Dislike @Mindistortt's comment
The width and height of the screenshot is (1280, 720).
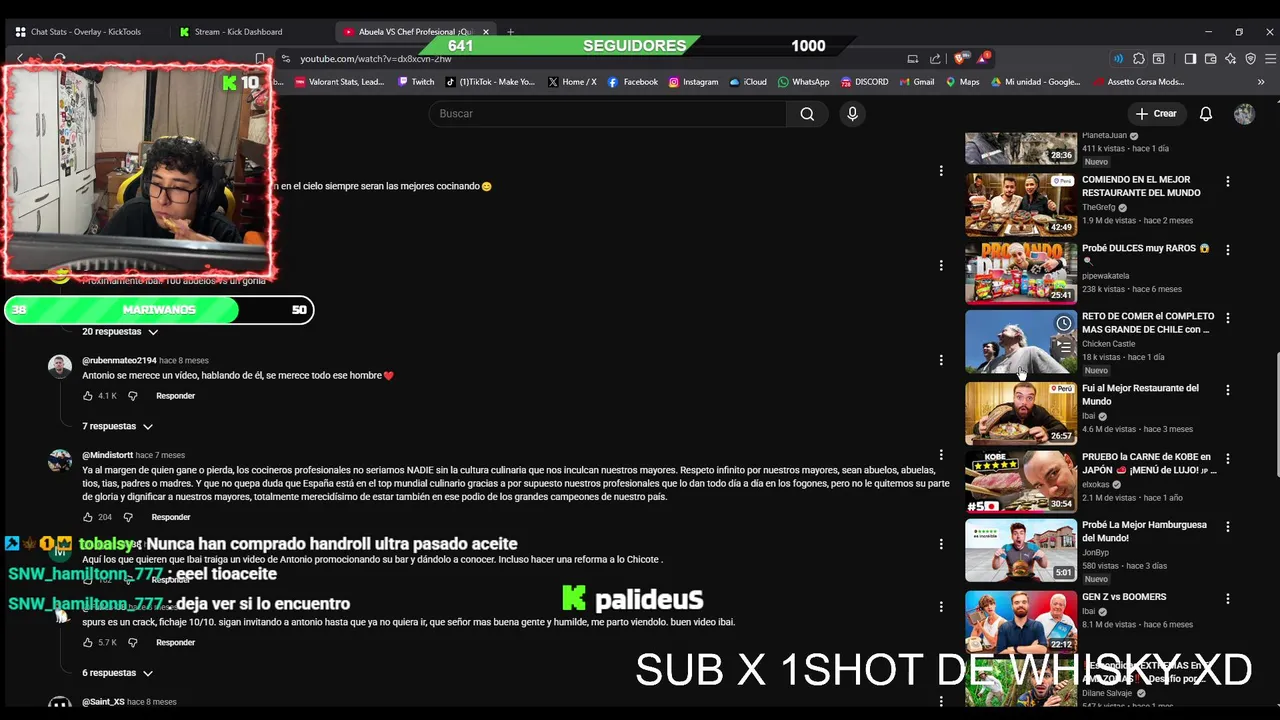click(x=128, y=517)
